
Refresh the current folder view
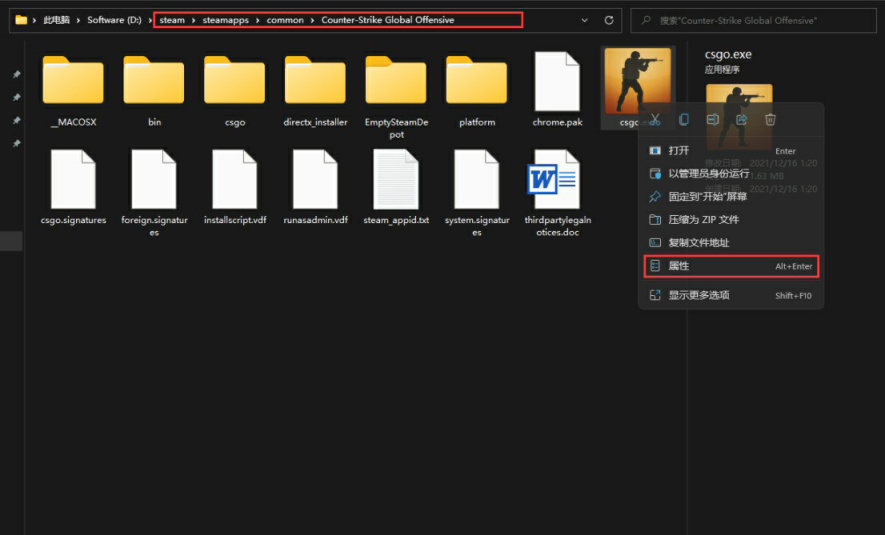[x=608, y=20]
